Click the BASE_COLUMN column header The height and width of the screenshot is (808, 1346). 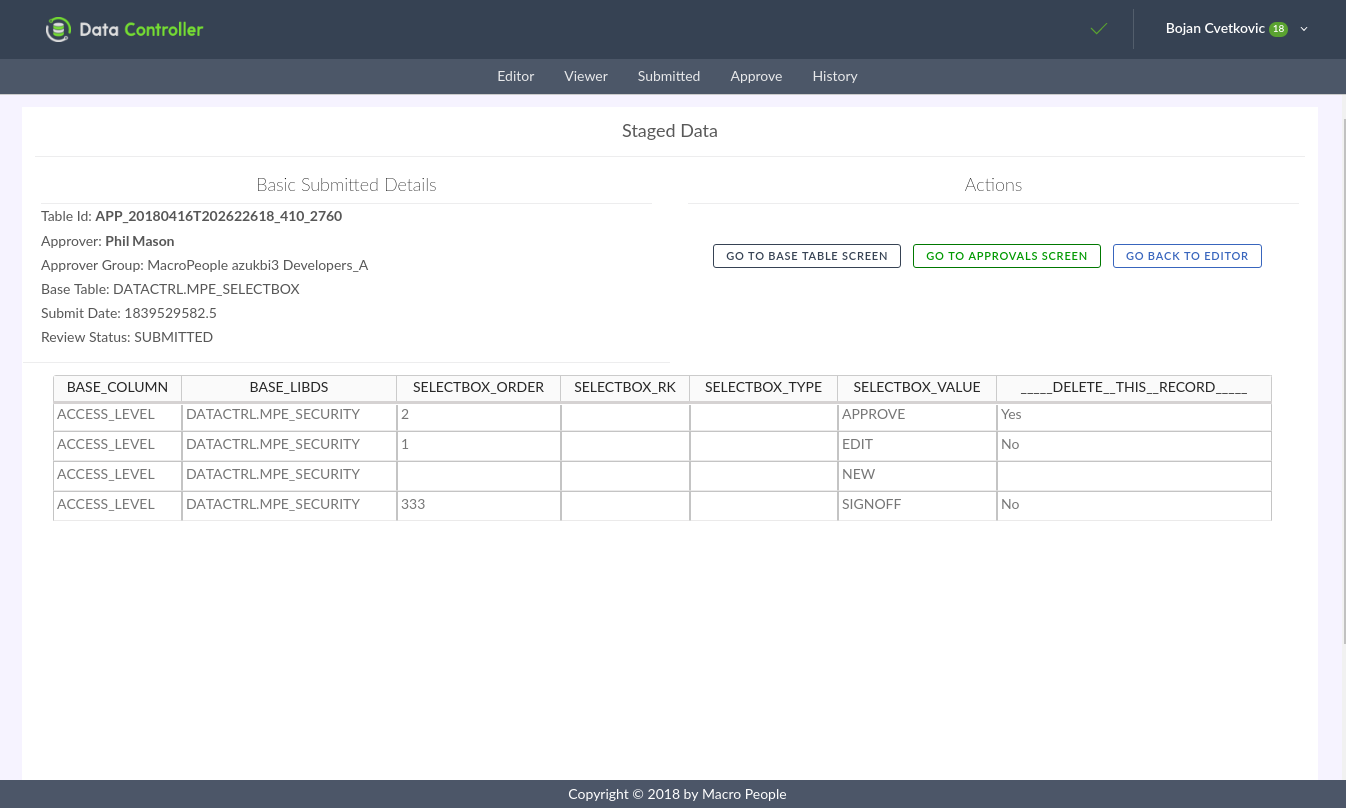point(117,388)
